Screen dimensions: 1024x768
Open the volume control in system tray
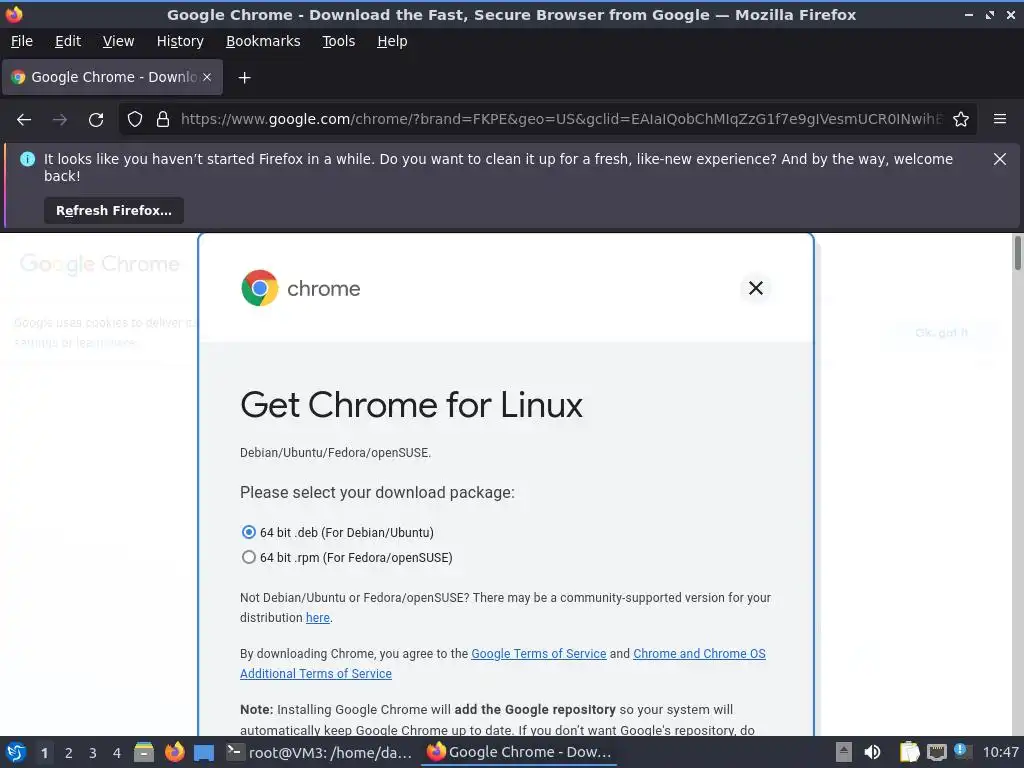872,752
